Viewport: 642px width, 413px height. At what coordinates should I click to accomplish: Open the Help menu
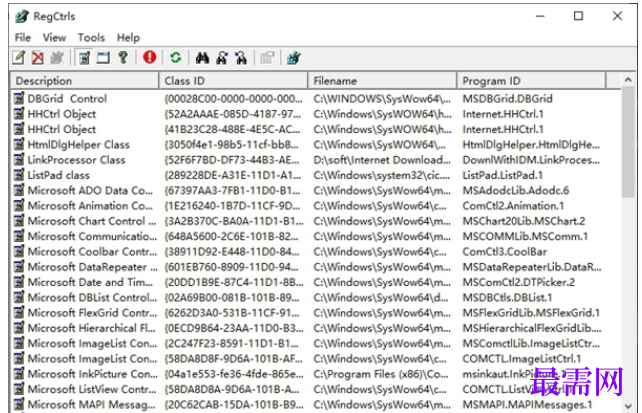click(128, 38)
